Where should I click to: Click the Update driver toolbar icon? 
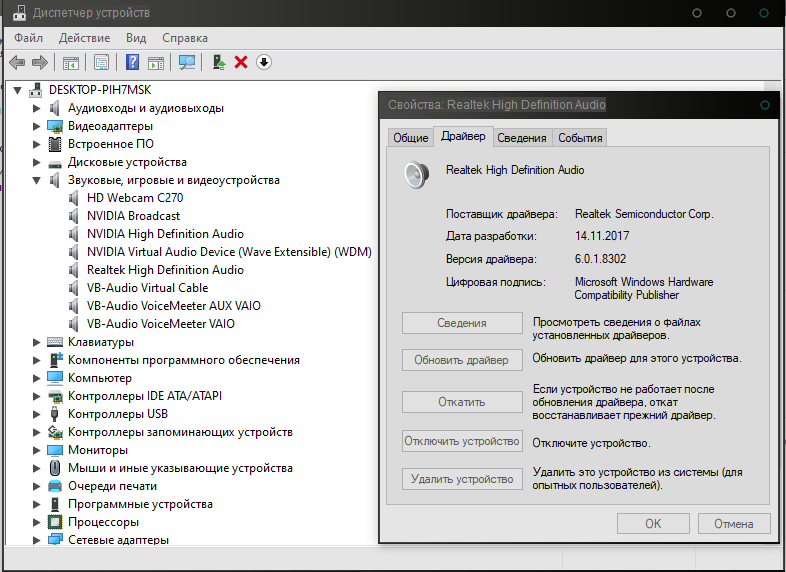click(219, 62)
